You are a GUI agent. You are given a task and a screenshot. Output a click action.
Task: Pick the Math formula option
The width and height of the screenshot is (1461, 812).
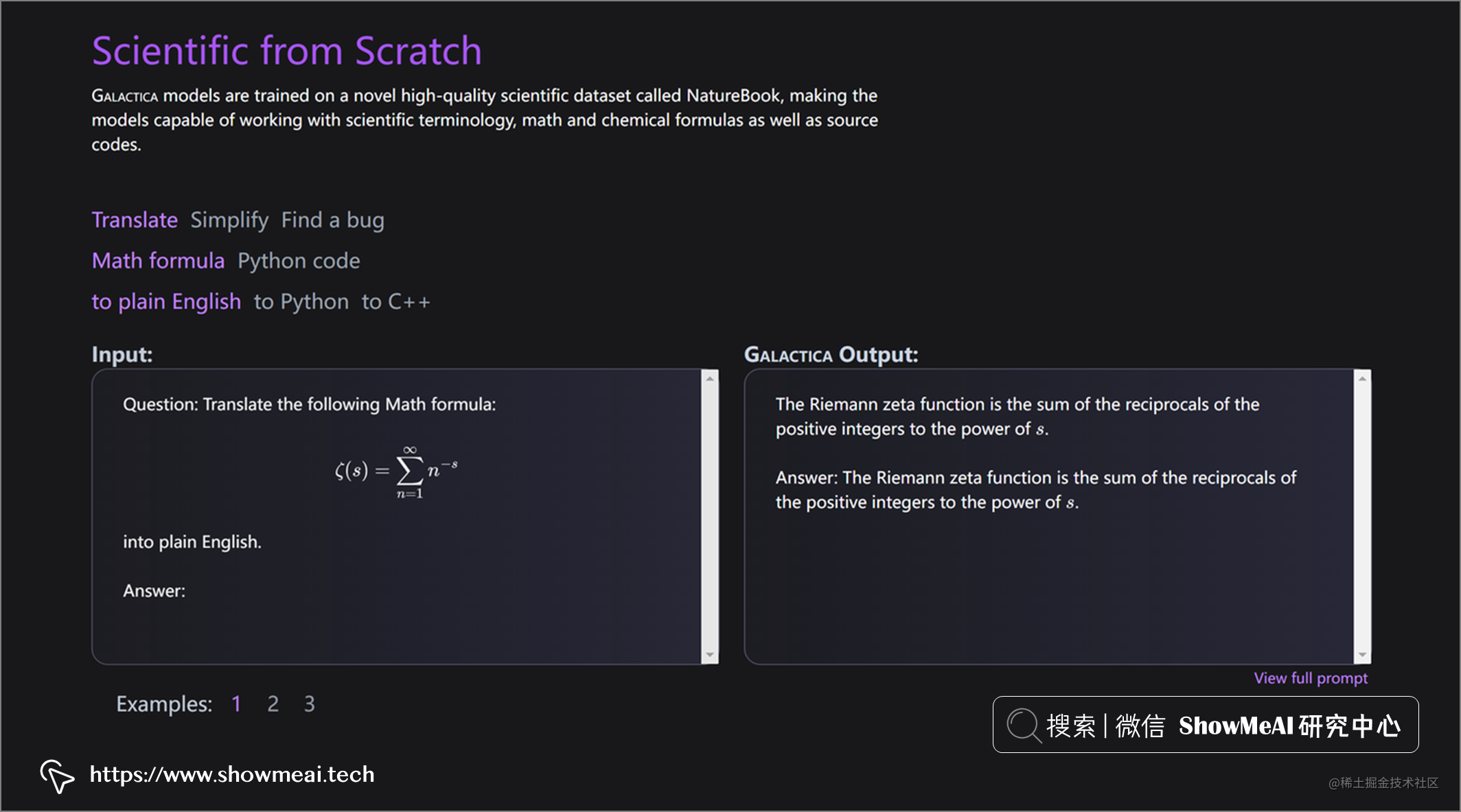tap(159, 261)
